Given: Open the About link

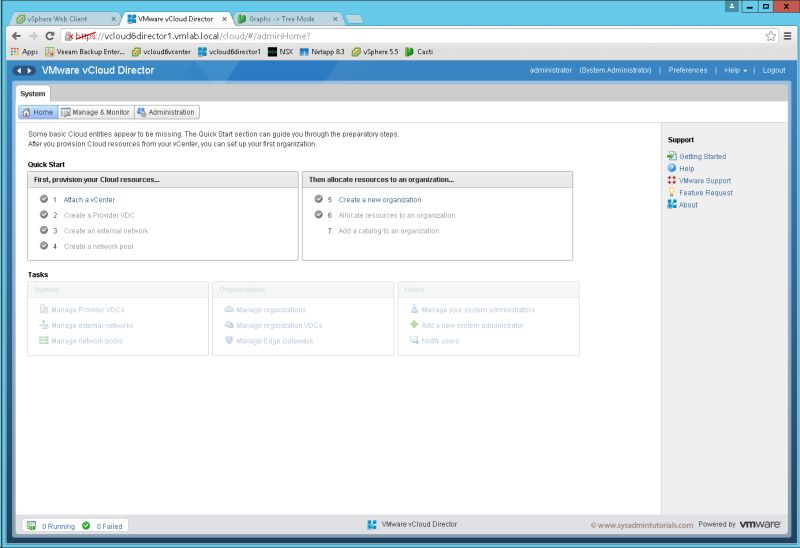Looking at the screenshot, I should tap(683, 205).
